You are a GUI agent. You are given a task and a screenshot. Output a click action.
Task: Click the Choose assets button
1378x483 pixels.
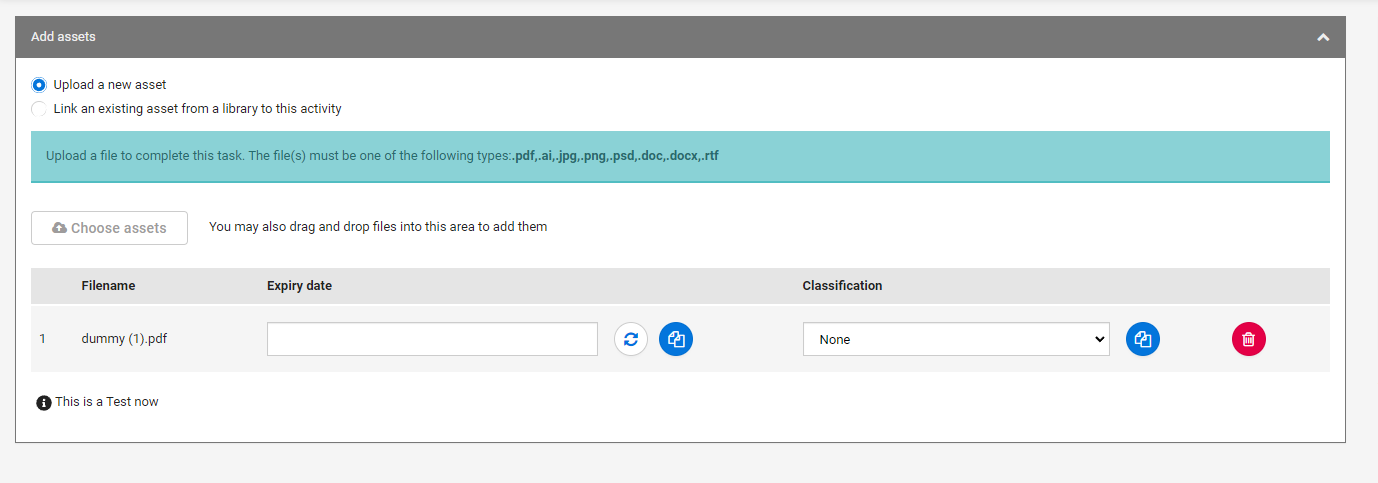click(109, 228)
